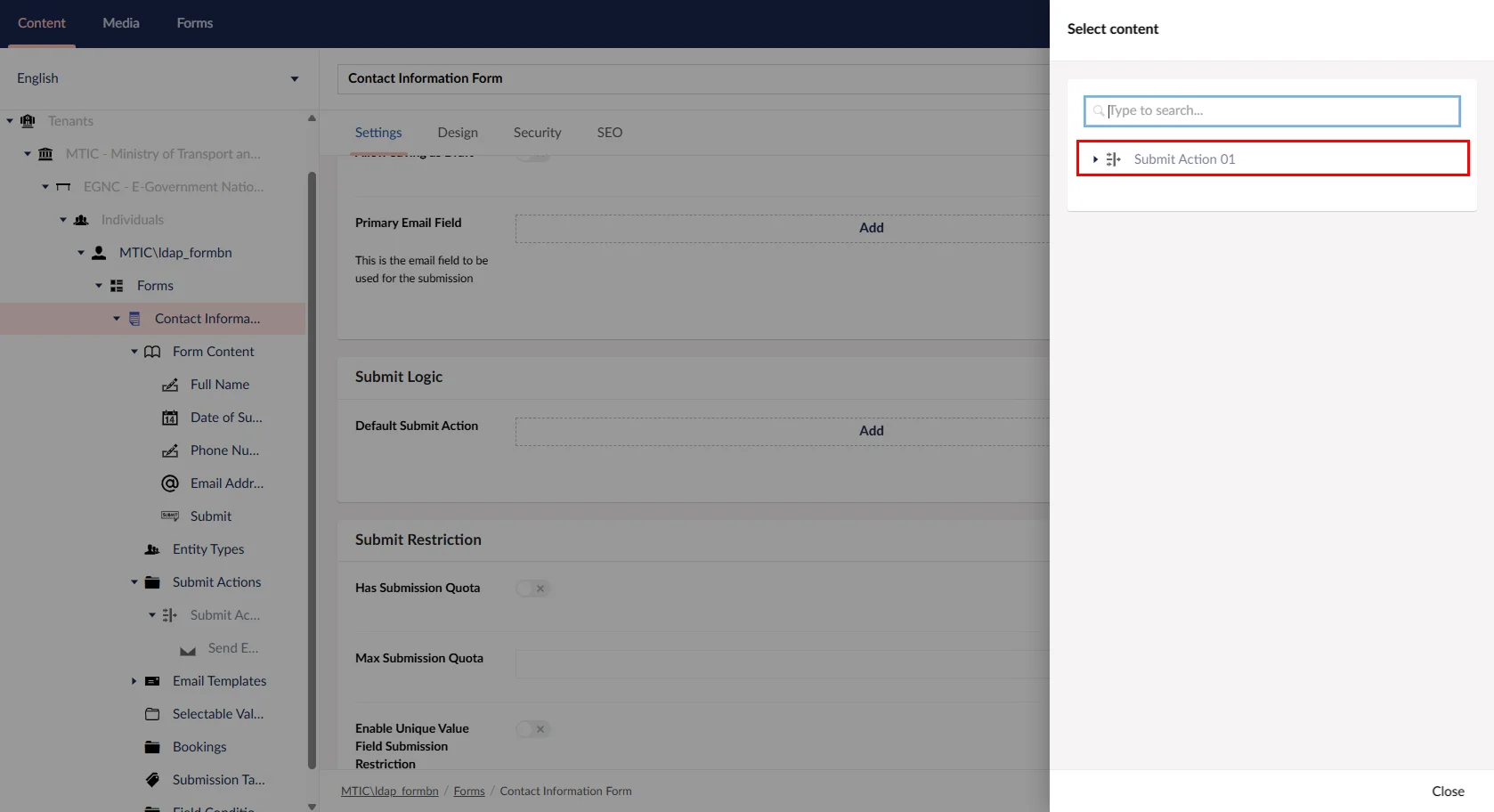
Task: Click the Submit Action 01 node icon
Action: [x=1113, y=159]
